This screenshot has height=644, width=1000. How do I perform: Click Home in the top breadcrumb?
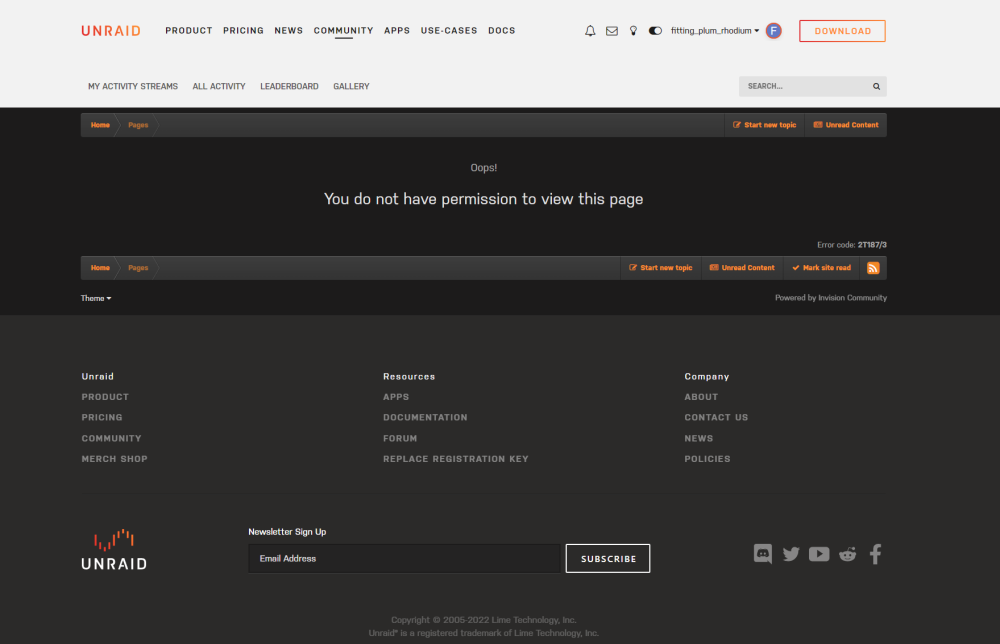(x=100, y=125)
